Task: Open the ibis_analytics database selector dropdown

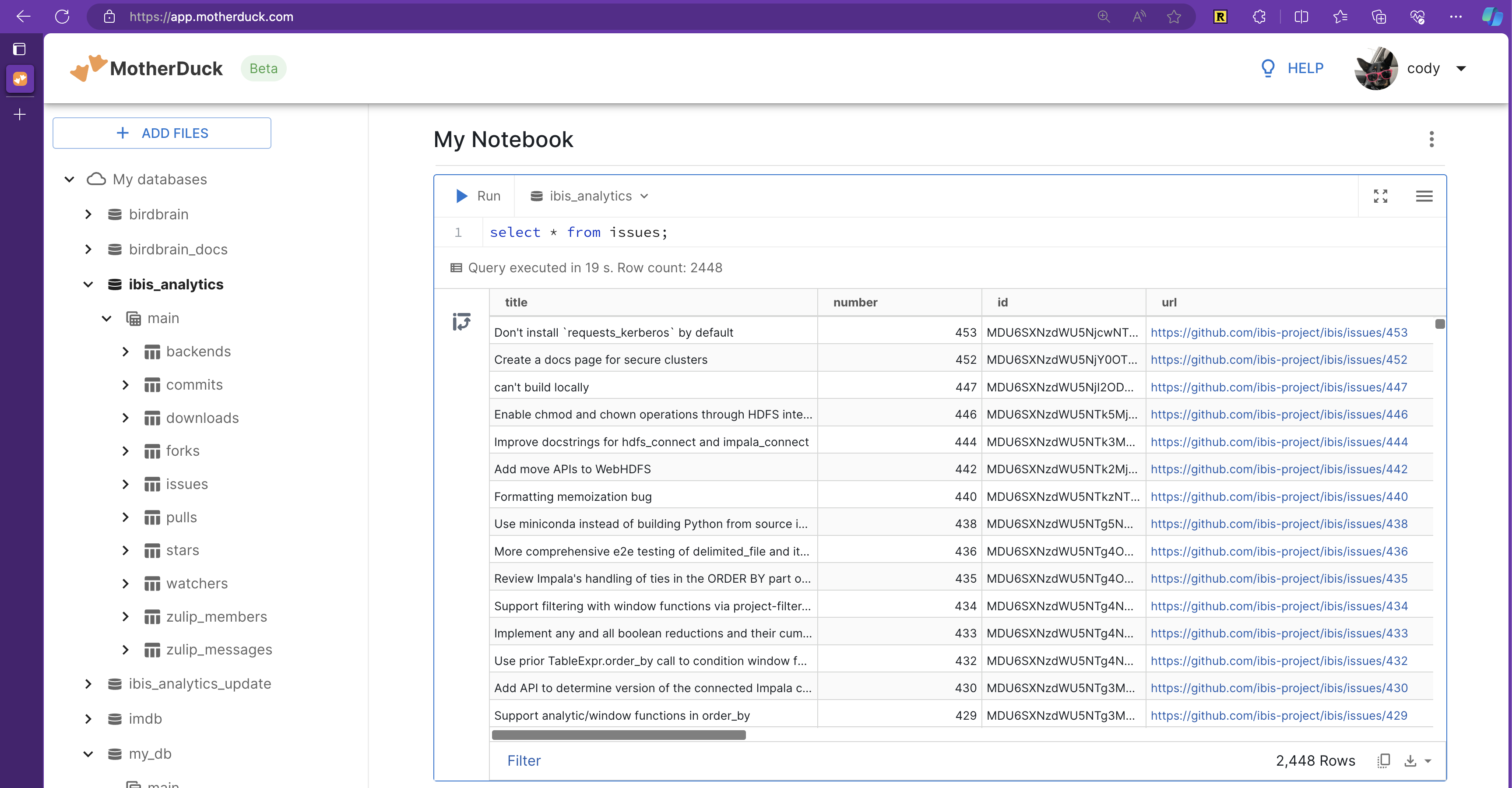Action: [589, 196]
